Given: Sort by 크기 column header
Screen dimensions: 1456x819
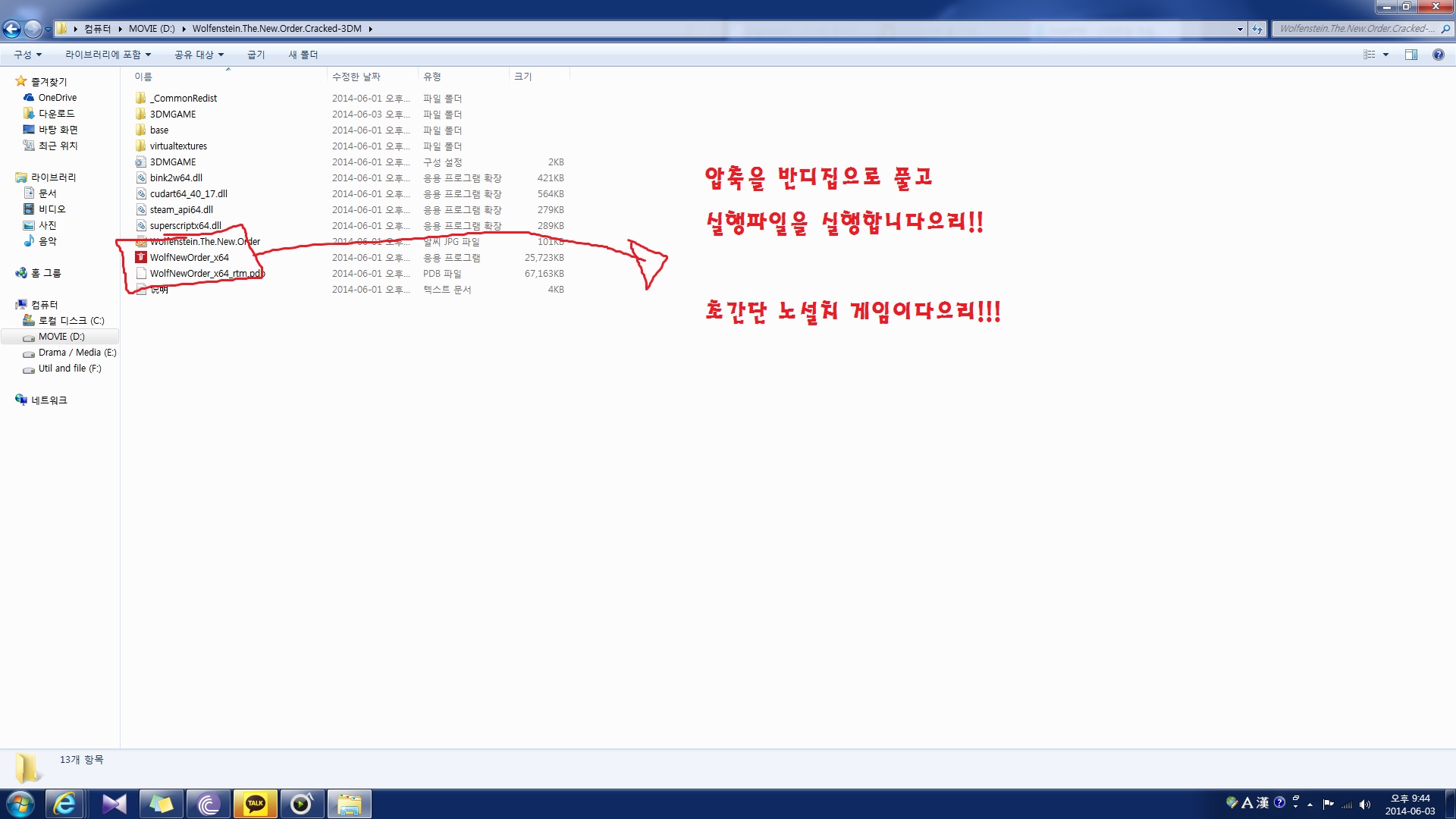Looking at the screenshot, I should pyautogui.click(x=539, y=77).
